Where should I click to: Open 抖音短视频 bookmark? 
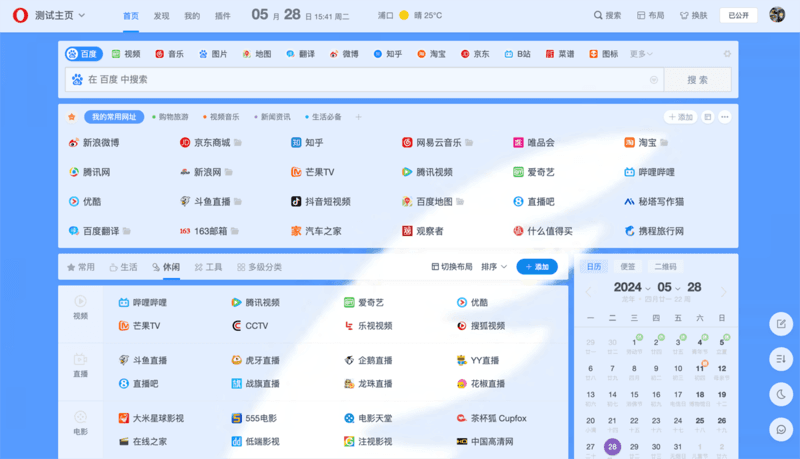pyautogui.click(x=321, y=201)
